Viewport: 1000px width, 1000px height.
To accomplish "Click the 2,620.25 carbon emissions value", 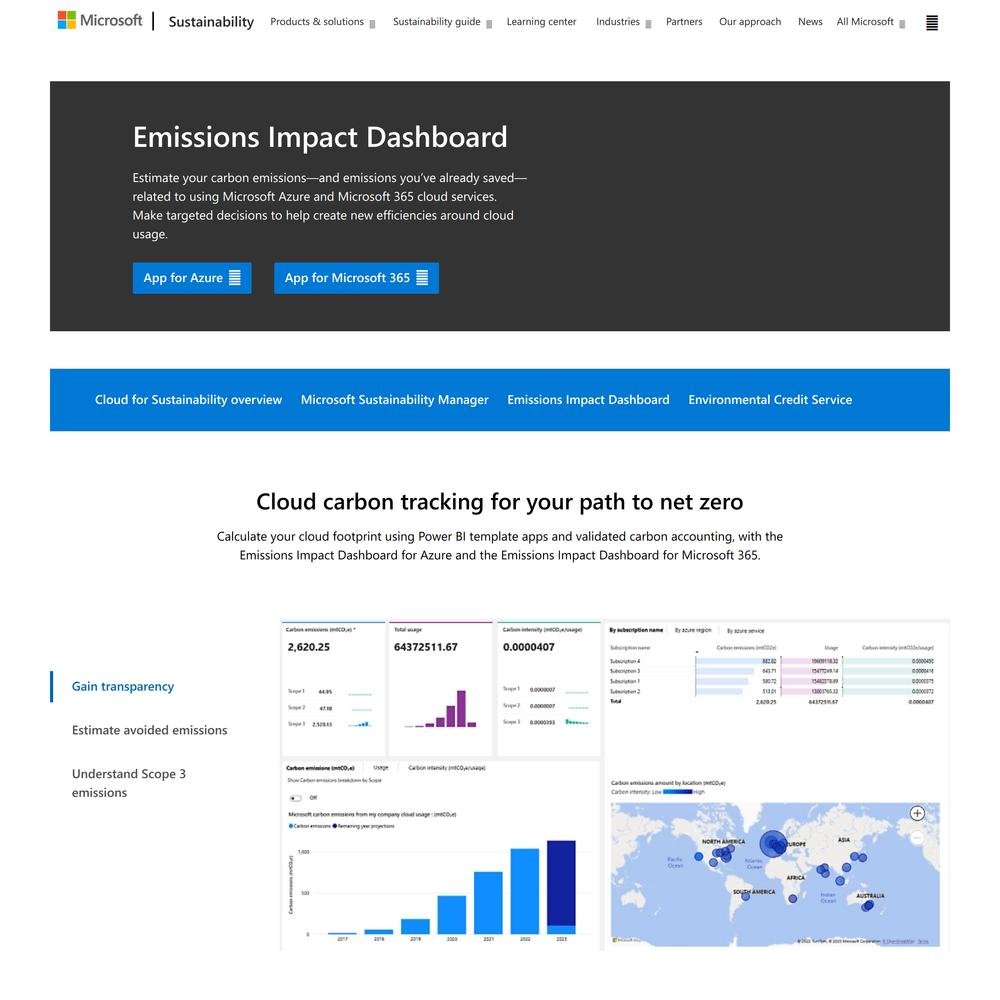I will click(x=309, y=647).
